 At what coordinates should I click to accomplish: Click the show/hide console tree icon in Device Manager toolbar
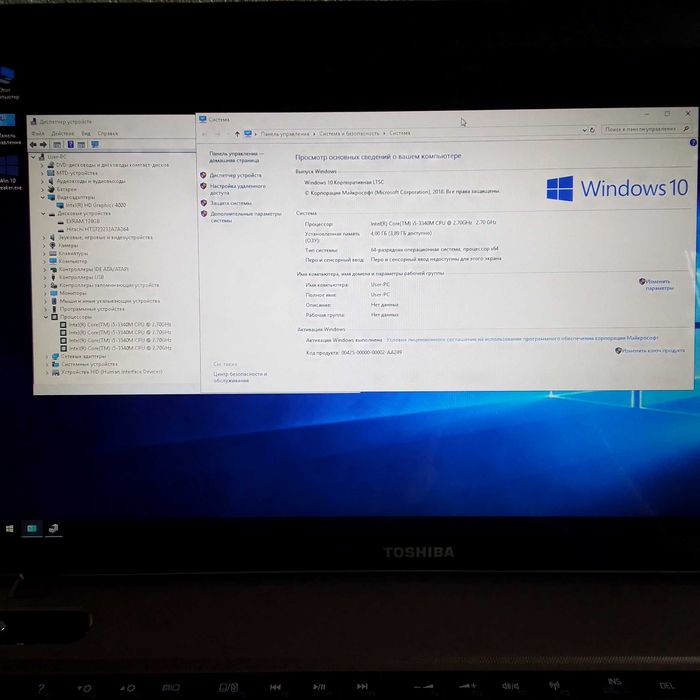coord(57,145)
